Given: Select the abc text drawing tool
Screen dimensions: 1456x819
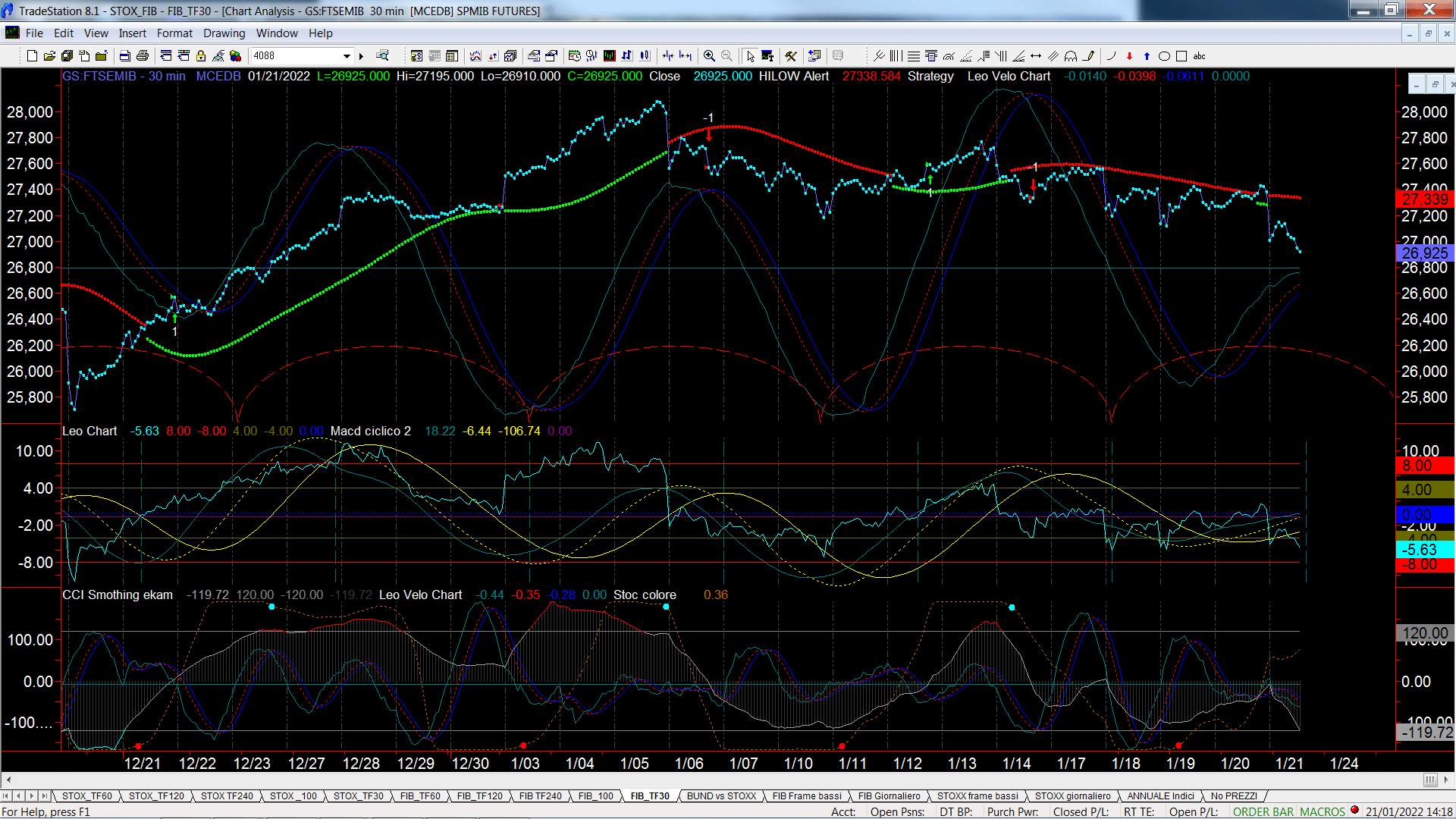Looking at the screenshot, I should point(1199,56).
